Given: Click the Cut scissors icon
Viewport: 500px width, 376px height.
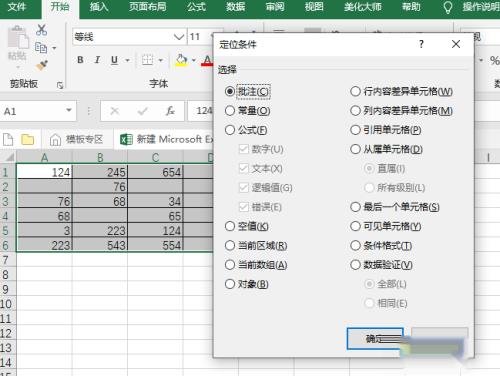Looking at the screenshot, I should [x=41, y=30].
